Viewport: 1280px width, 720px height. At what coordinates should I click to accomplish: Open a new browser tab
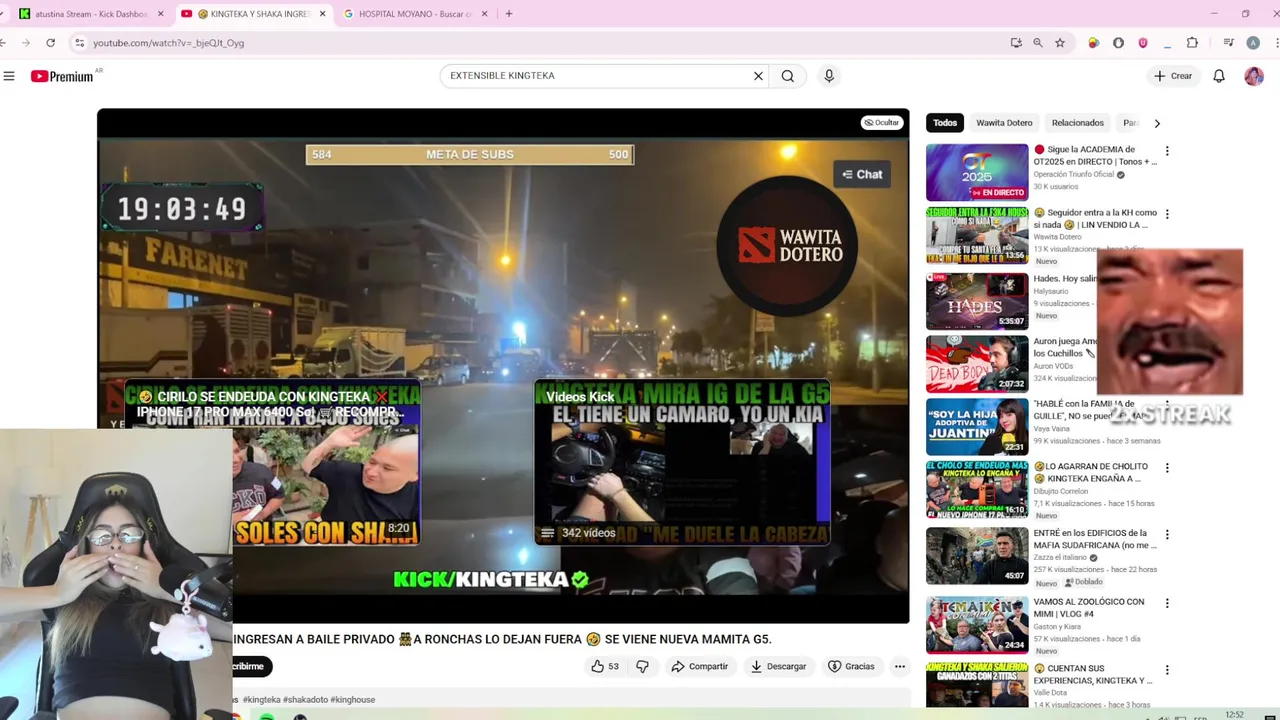509,14
